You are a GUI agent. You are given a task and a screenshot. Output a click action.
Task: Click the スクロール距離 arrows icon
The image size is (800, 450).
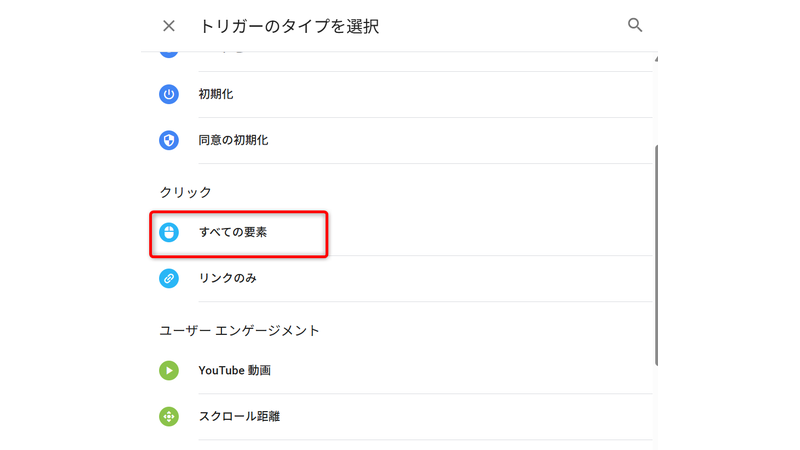[x=169, y=416]
